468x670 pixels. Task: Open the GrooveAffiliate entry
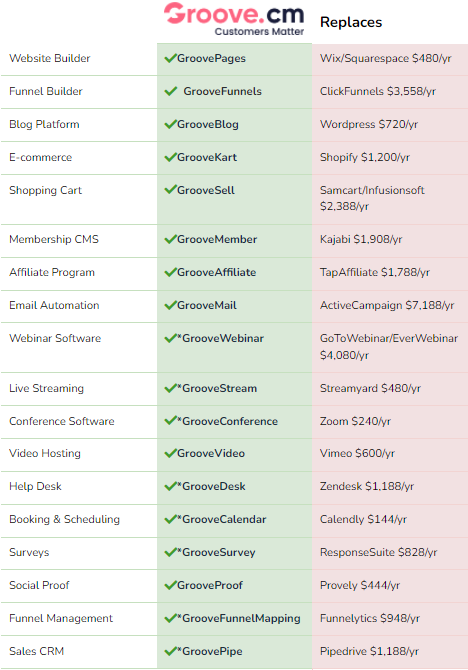click(217, 272)
